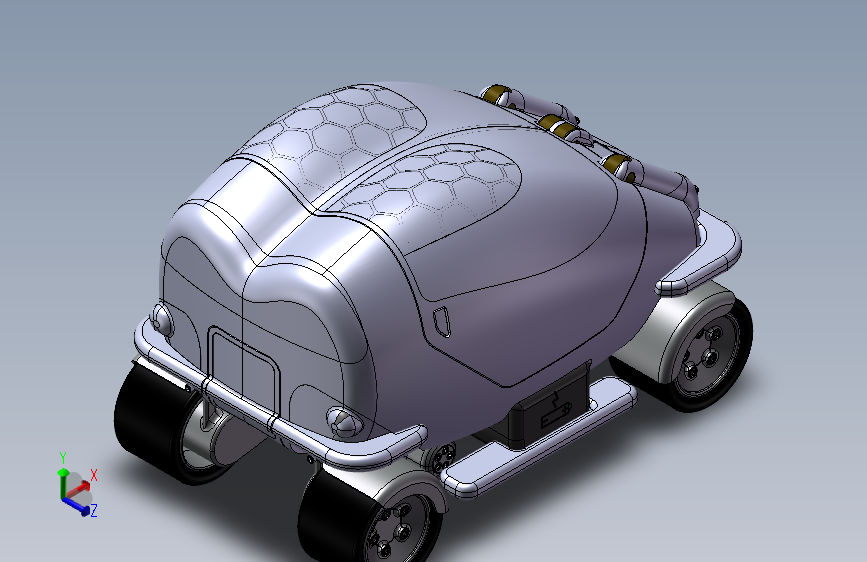The image size is (867, 562).
Task: Click the blue Z axis on the orientation triad
Action: [76, 506]
